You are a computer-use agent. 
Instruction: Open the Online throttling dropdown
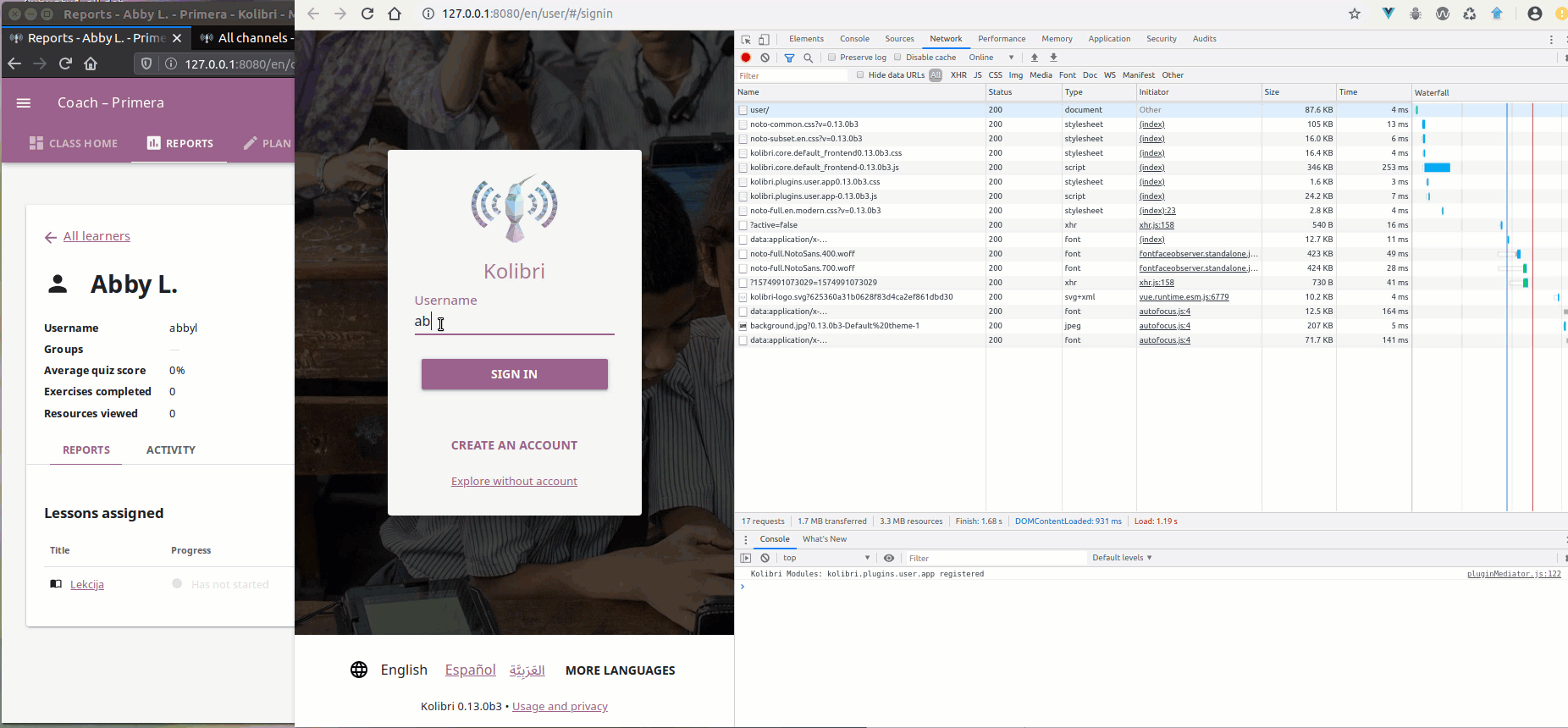[991, 58]
